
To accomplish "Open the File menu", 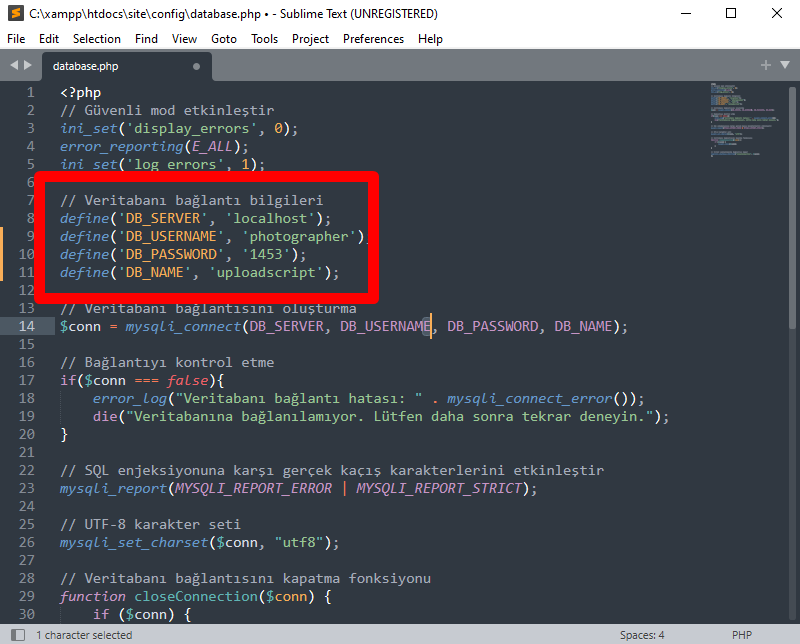I will (16, 39).
